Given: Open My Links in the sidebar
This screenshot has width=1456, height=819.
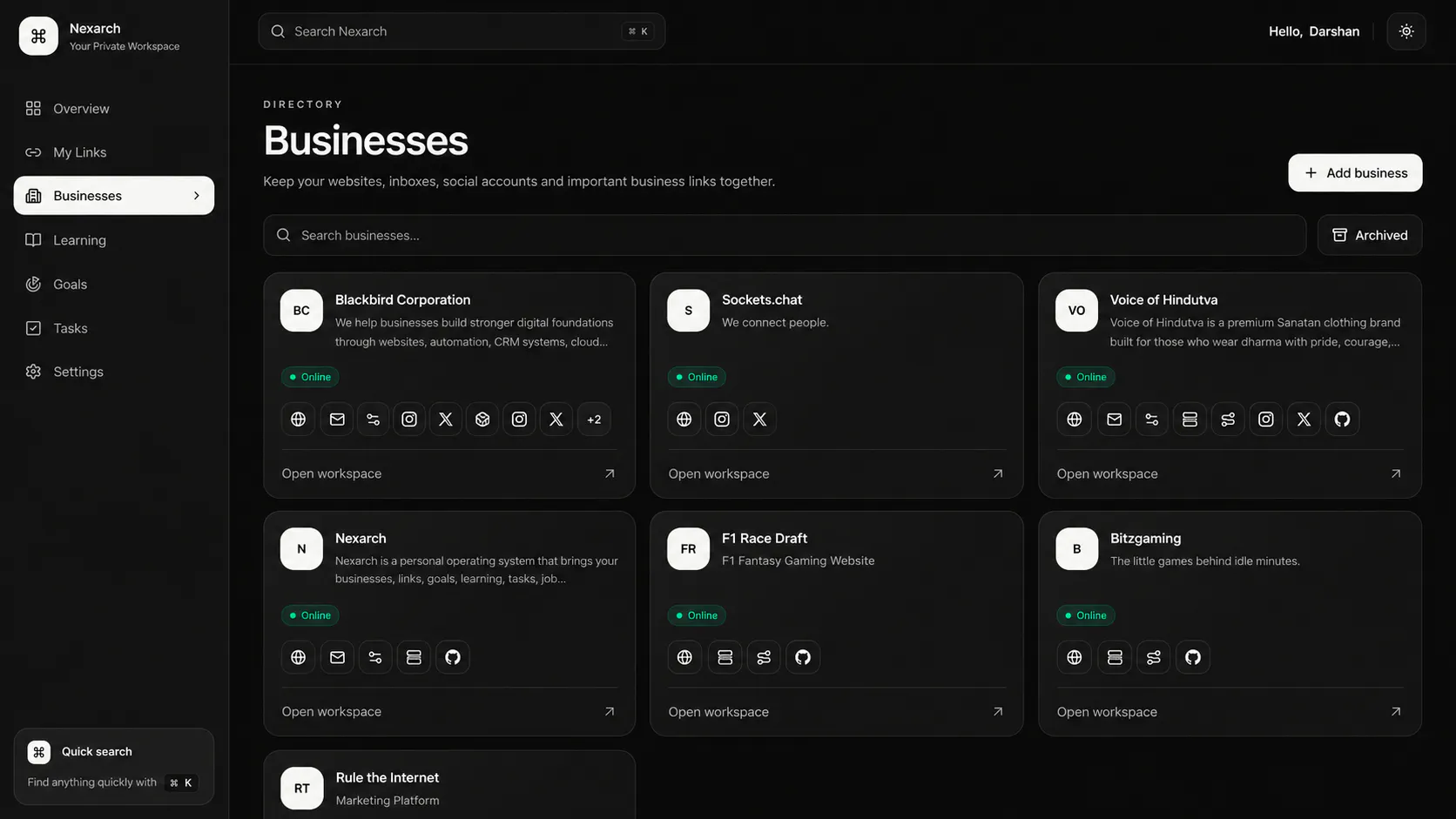Looking at the screenshot, I should click(x=114, y=152).
